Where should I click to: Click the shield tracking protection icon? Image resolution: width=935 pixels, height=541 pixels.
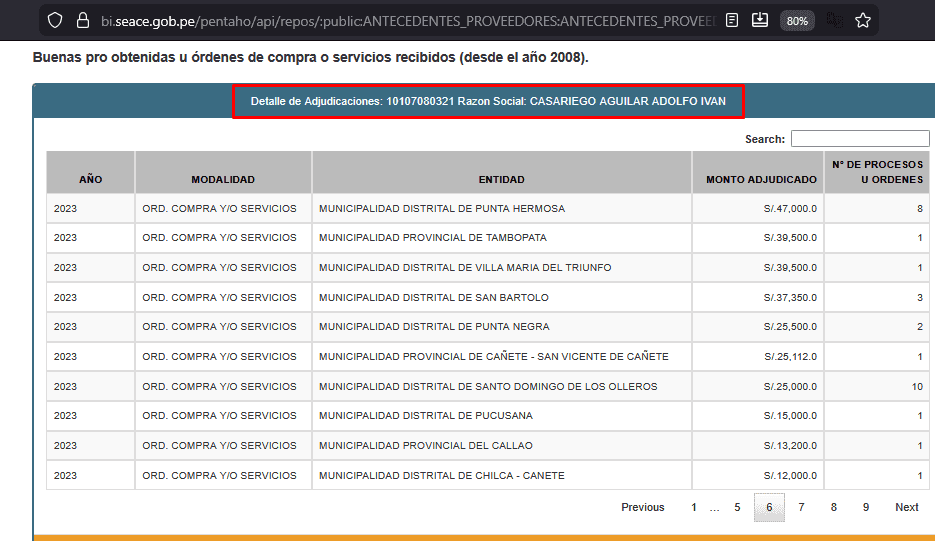point(55,21)
